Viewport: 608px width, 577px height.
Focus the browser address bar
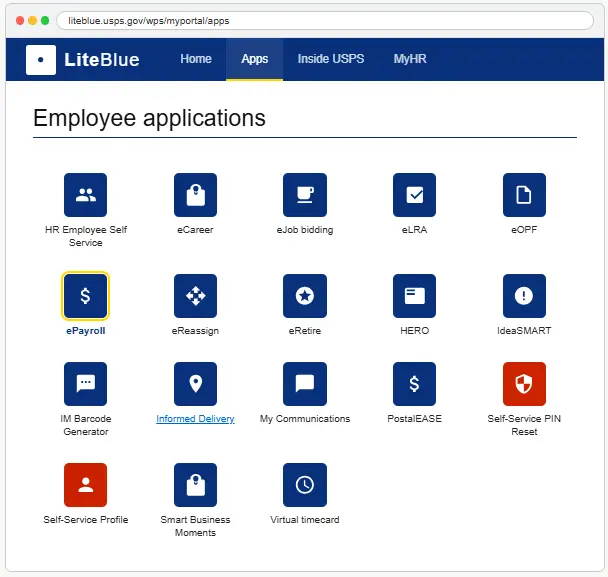point(325,21)
